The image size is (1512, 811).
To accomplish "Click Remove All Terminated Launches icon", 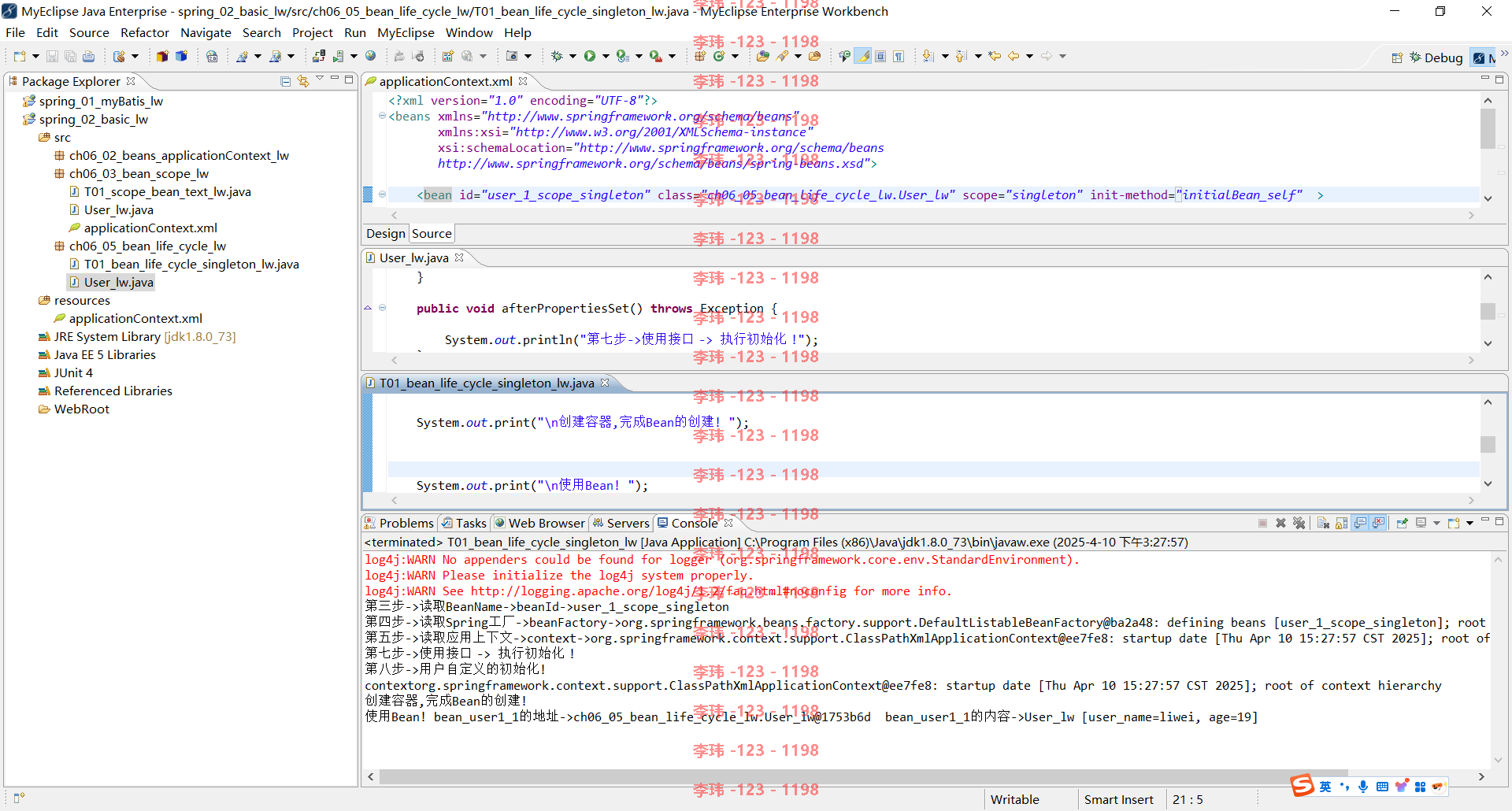I will (x=1299, y=523).
